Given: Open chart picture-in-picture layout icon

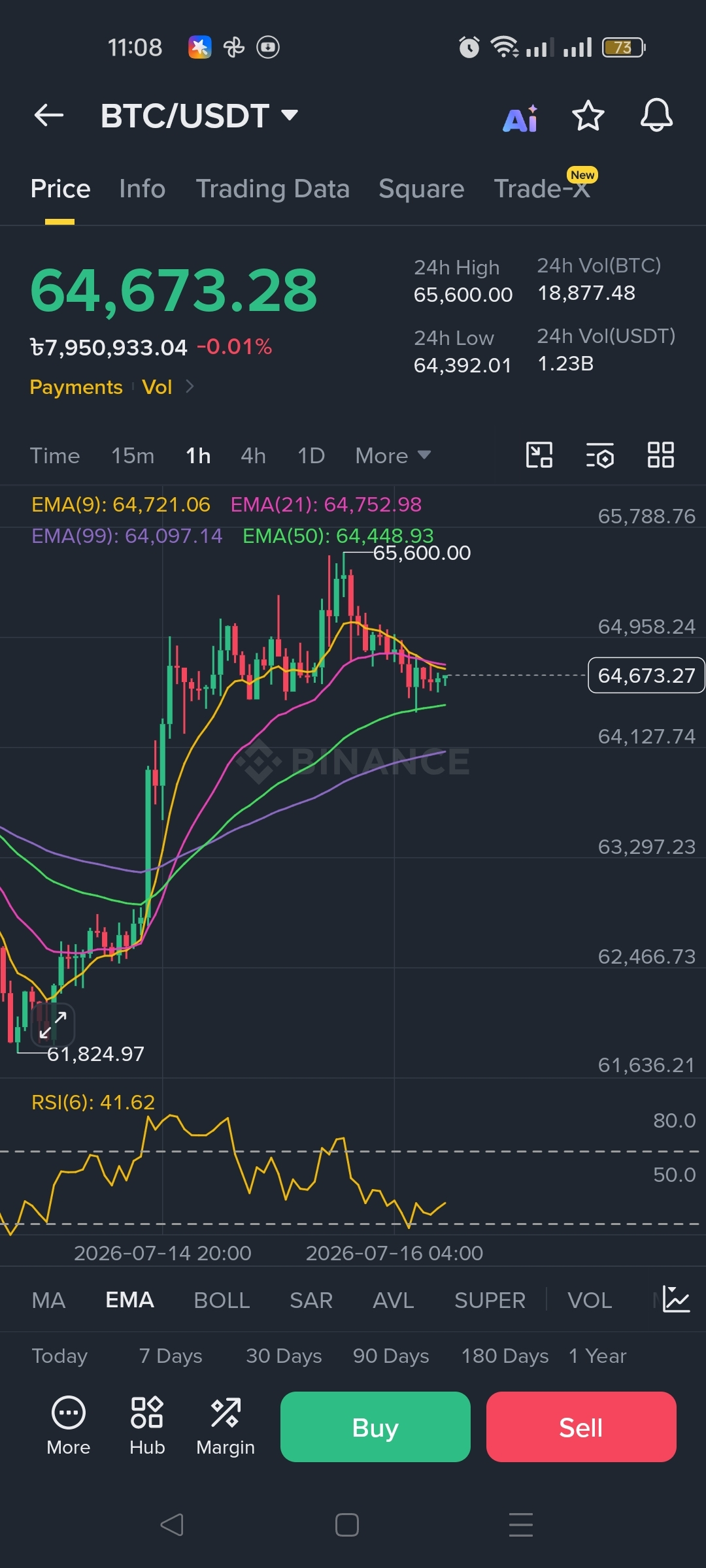Looking at the screenshot, I should pyautogui.click(x=539, y=455).
